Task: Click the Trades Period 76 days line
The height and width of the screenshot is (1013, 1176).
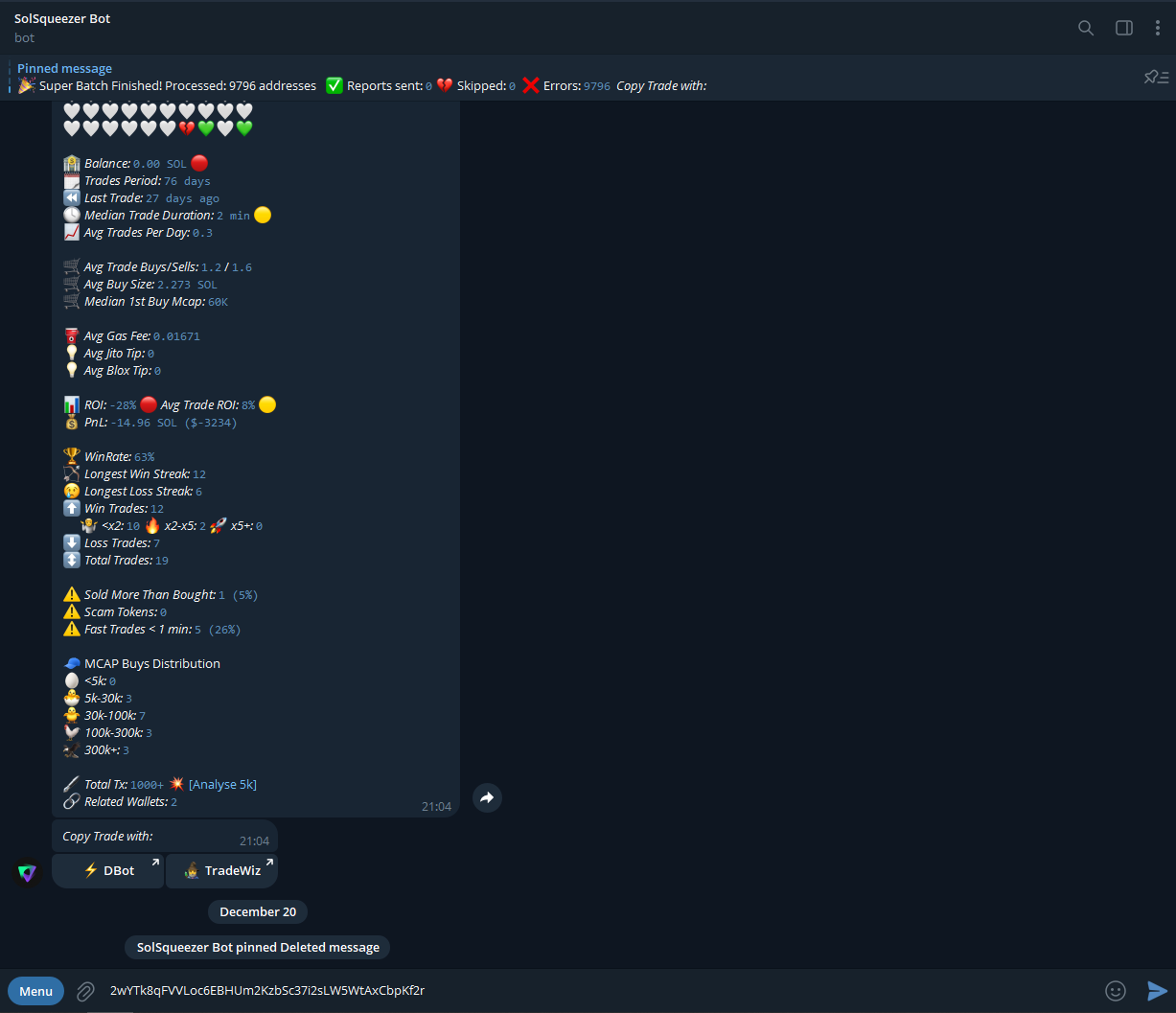Action: point(137,181)
